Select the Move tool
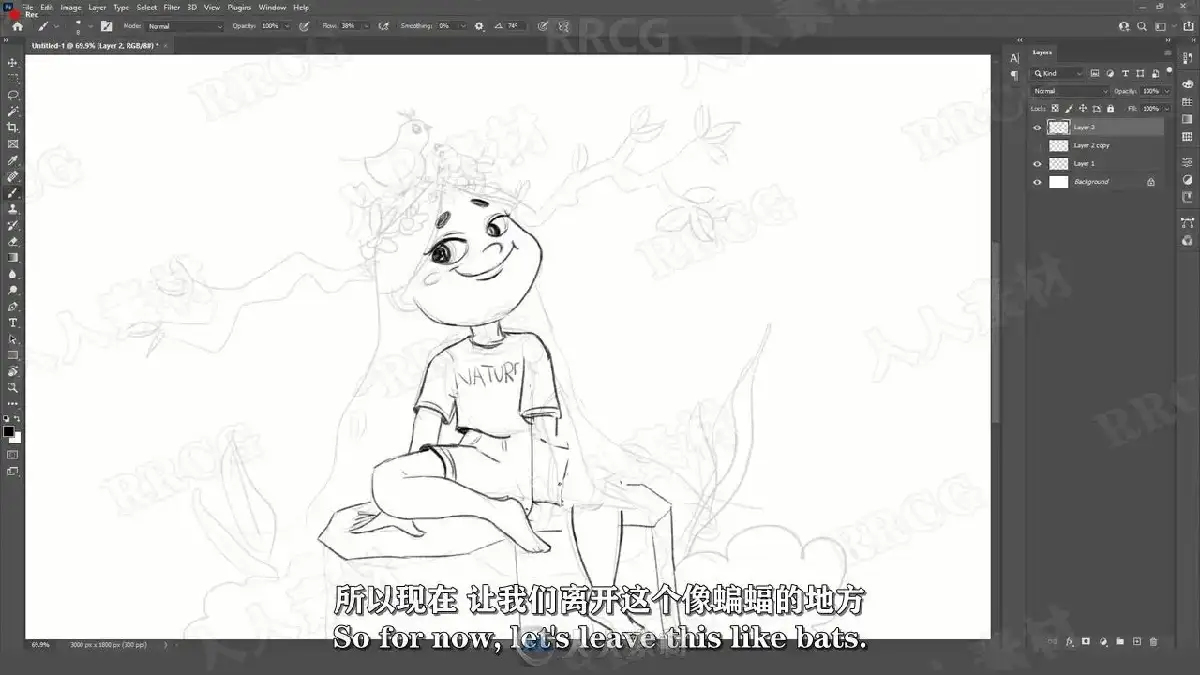The image size is (1200, 675). [x=13, y=62]
